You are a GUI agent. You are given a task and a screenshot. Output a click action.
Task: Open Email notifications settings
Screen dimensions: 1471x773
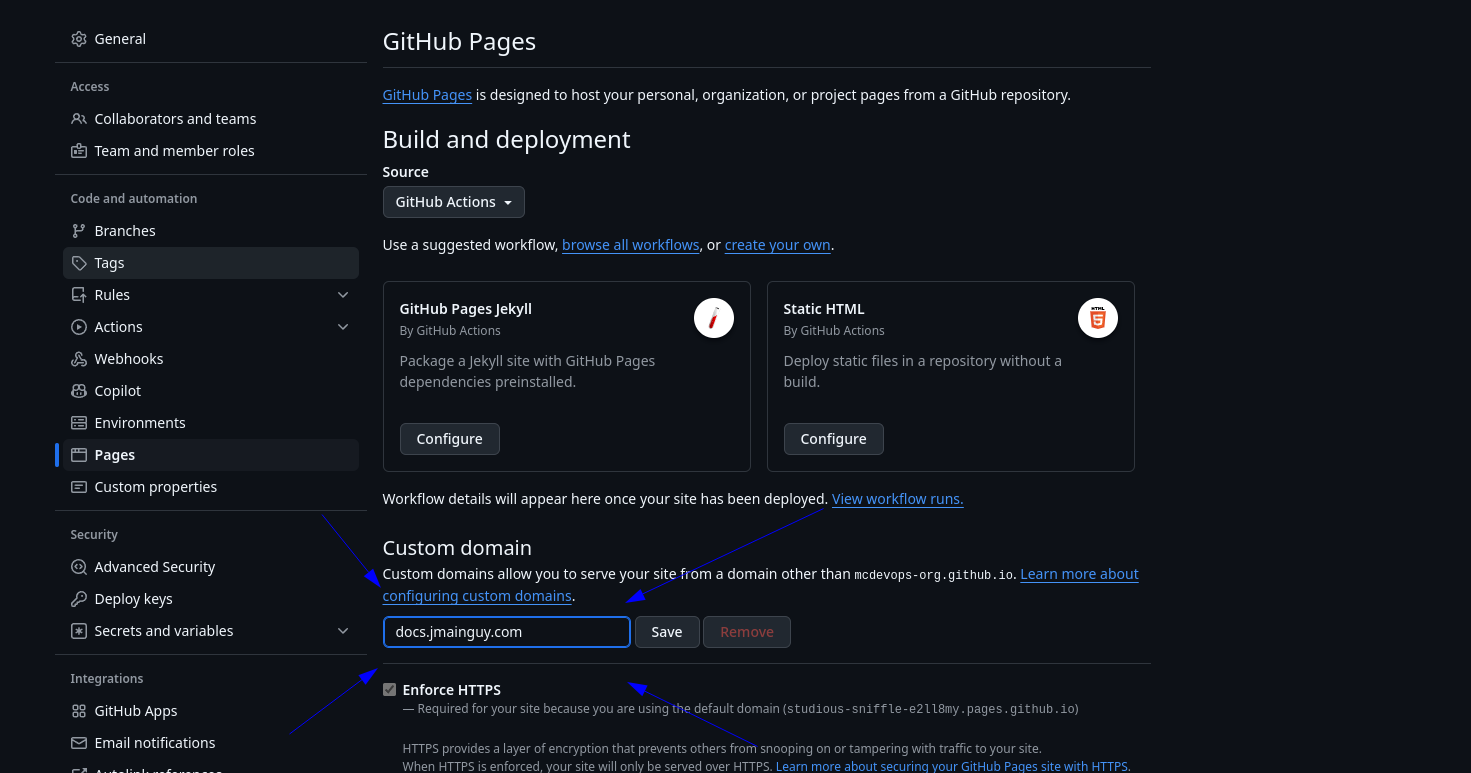[211, 743]
